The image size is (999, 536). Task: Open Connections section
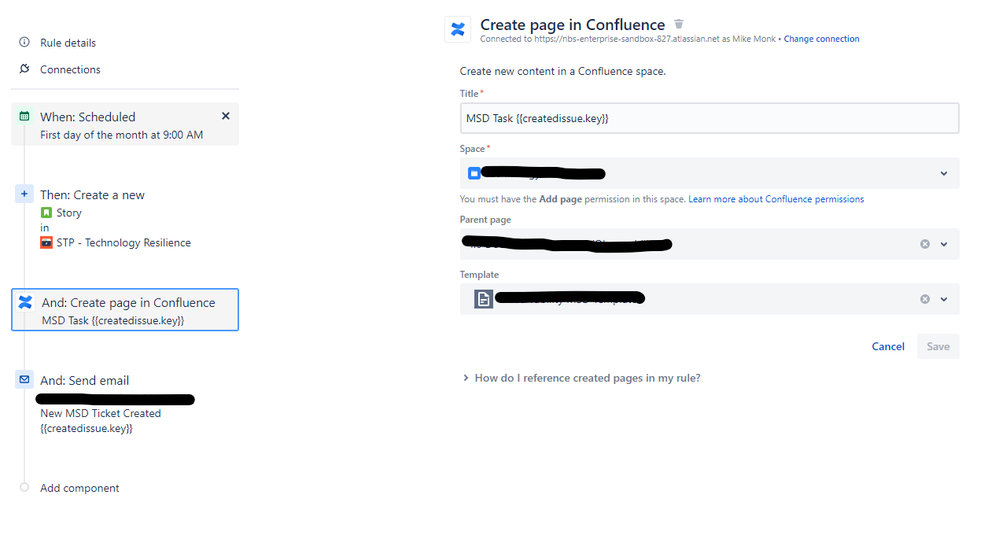click(x=70, y=69)
